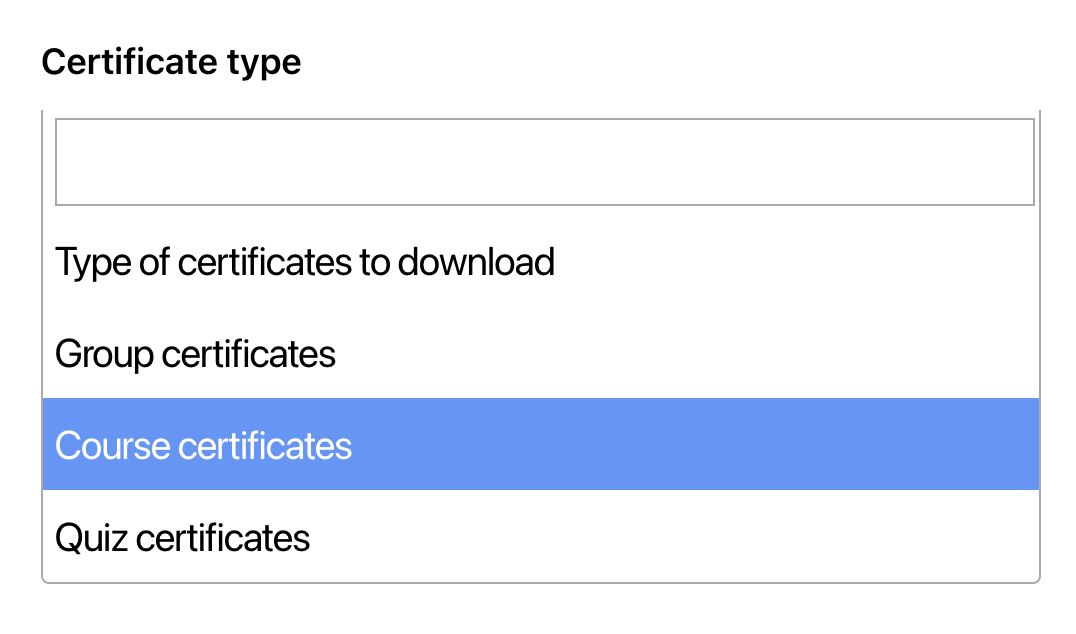Choose the highlighted Course certificates option
The height and width of the screenshot is (634, 1076).
point(204,446)
